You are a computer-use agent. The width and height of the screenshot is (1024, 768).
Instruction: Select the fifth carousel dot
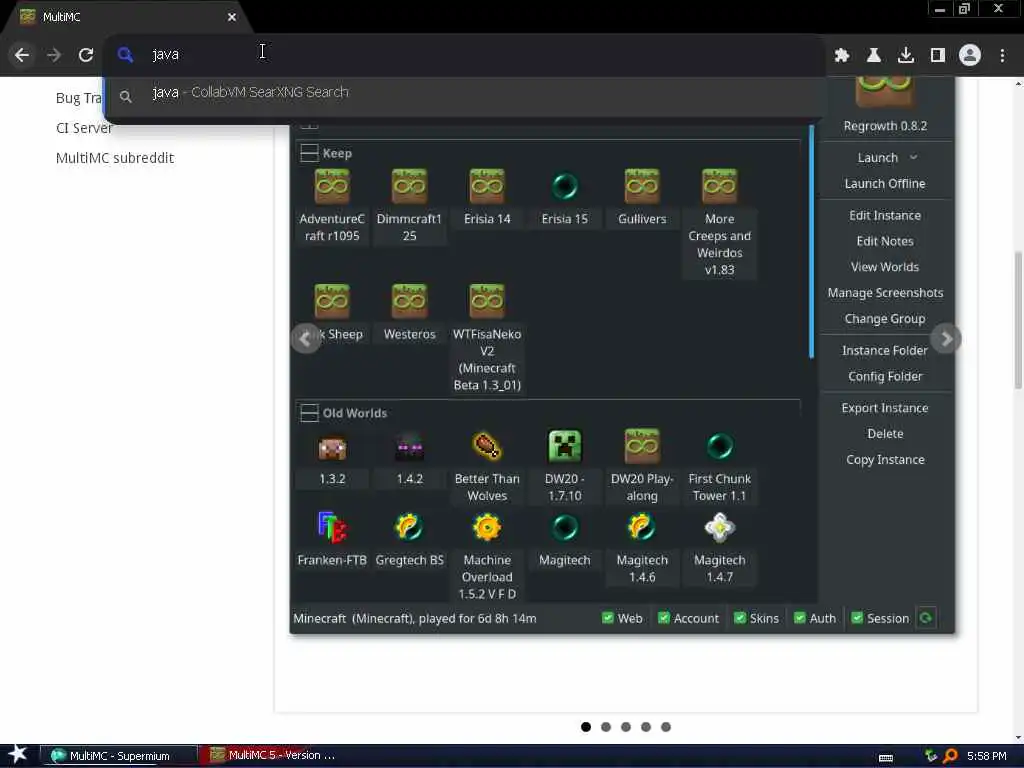point(665,727)
